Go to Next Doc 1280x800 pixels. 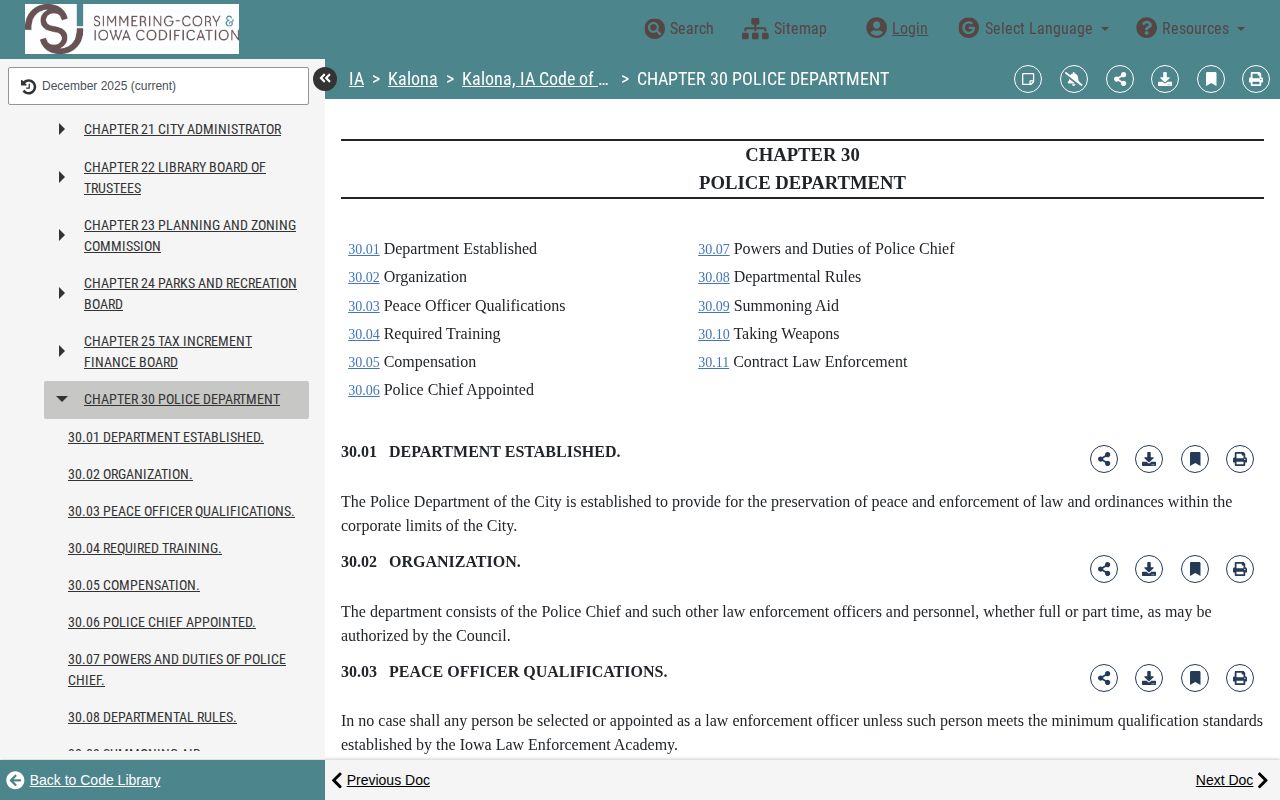pyautogui.click(x=1232, y=780)
